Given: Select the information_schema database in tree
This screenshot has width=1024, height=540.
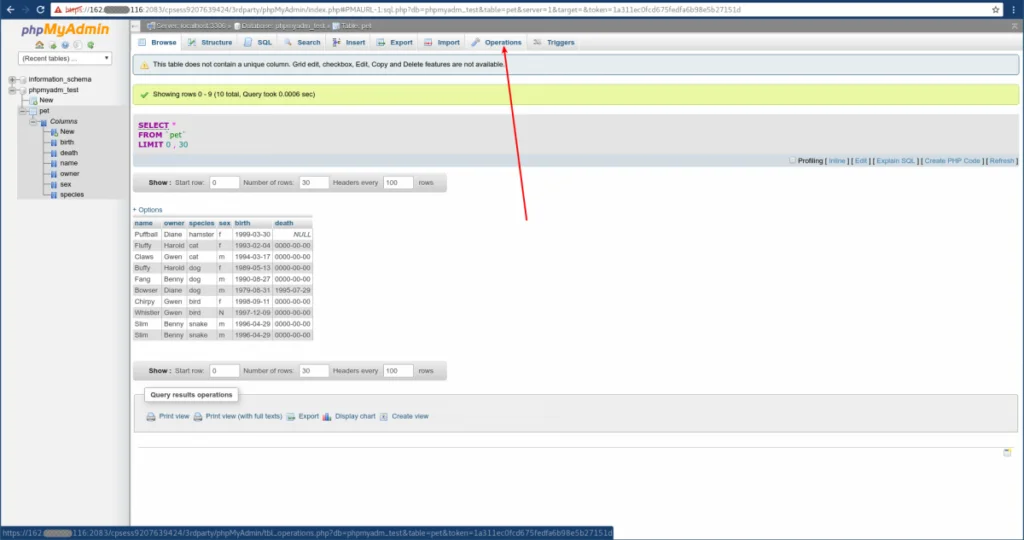Looking at the screenshot, I should click(x=59, y=80).
